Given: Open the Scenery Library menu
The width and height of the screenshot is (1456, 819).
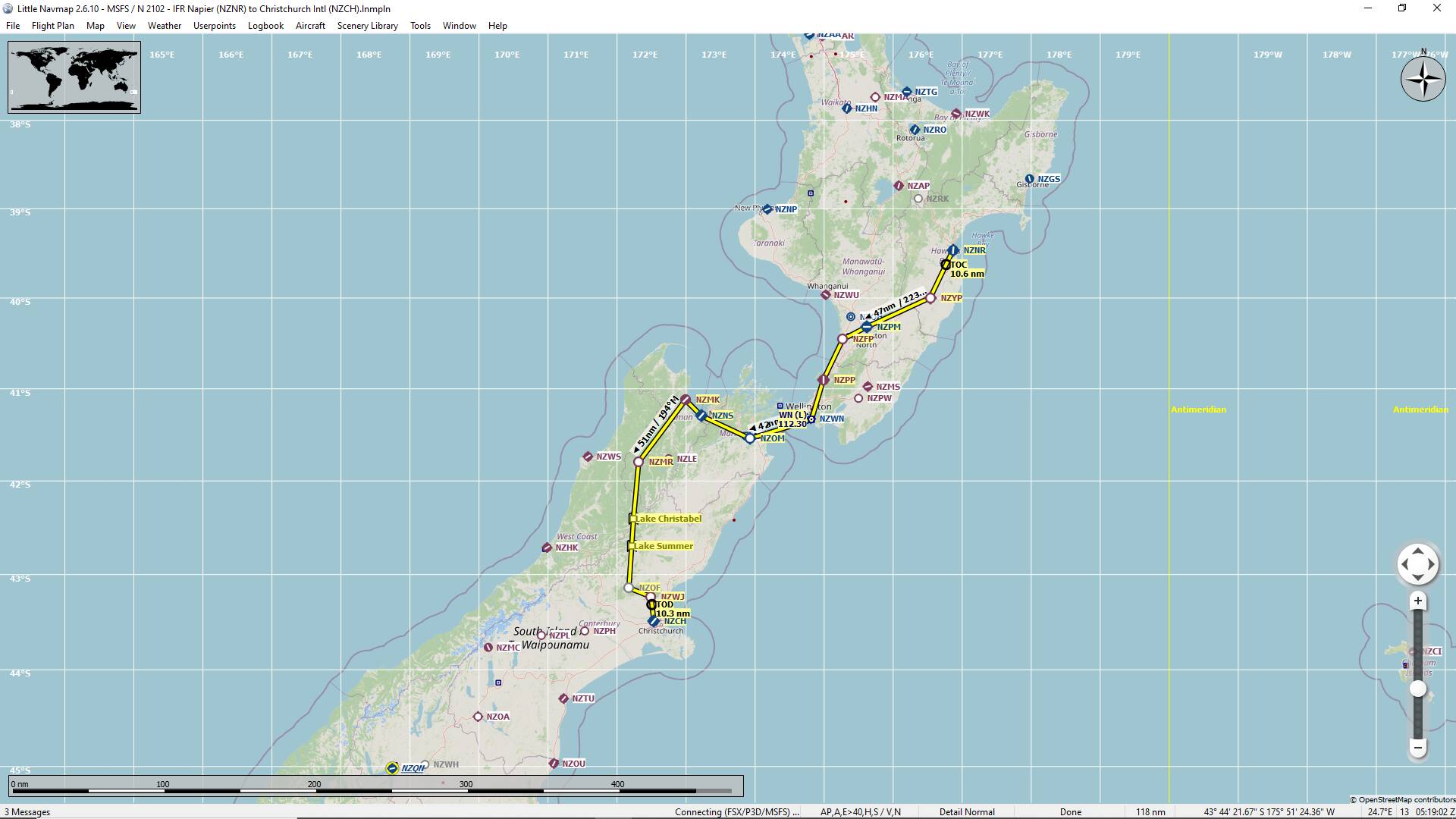Looking at the screenshot, I should 367,25.
